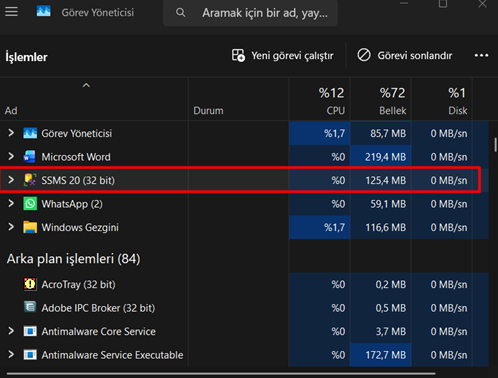The width and height of the screenshot is (498, 378).
Task: Click the Windows Gezgini folder icon
Action: tap(30, 227)
